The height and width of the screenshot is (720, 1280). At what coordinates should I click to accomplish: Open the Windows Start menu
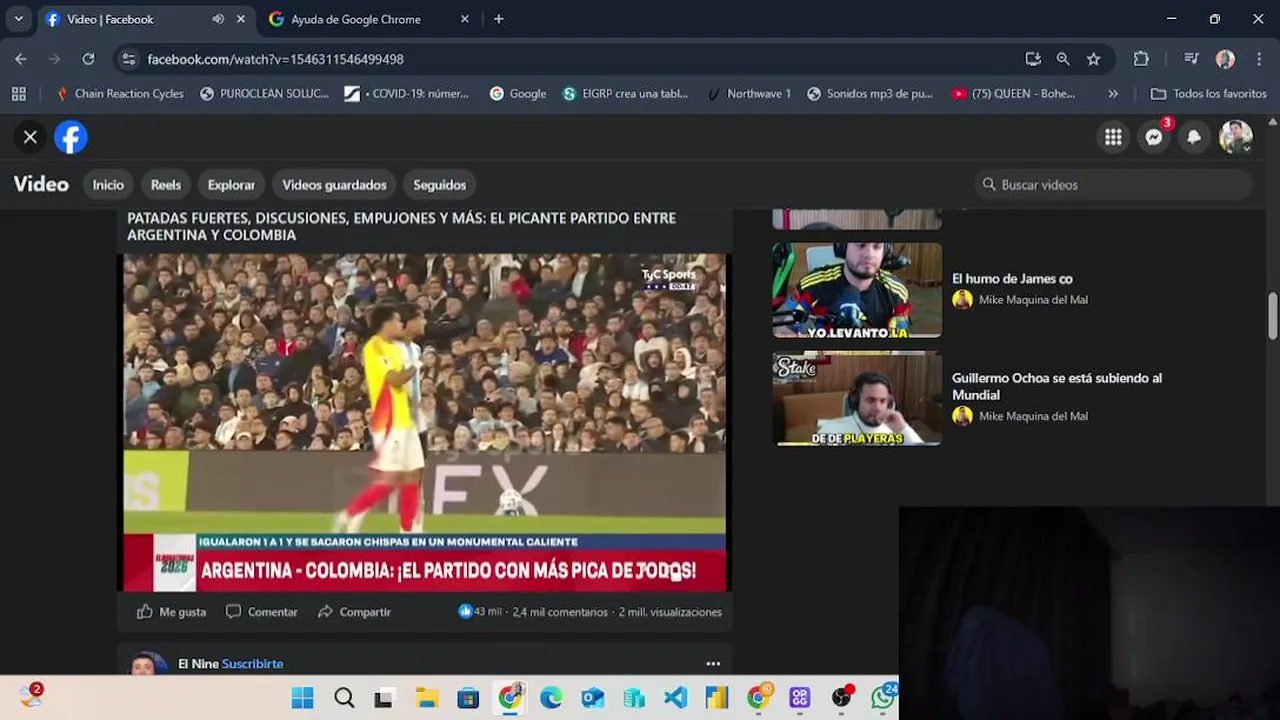click(x=302, y=698)
